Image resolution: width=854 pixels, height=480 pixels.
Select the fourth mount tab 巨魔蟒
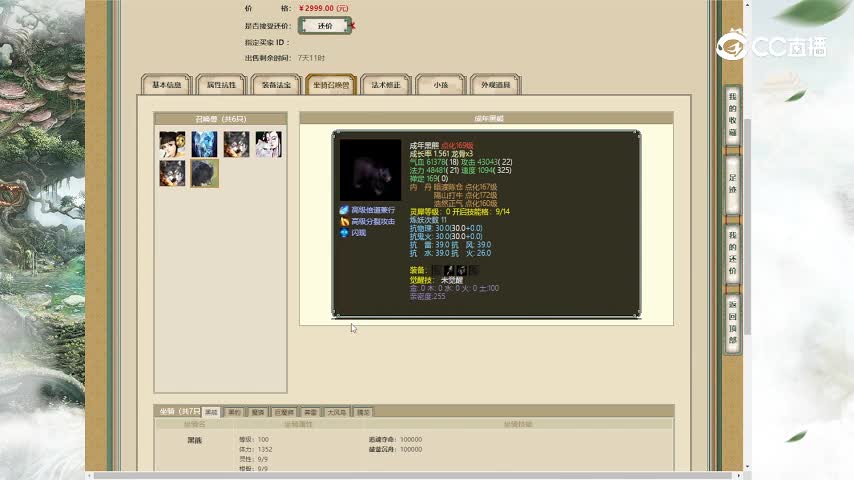284,412
